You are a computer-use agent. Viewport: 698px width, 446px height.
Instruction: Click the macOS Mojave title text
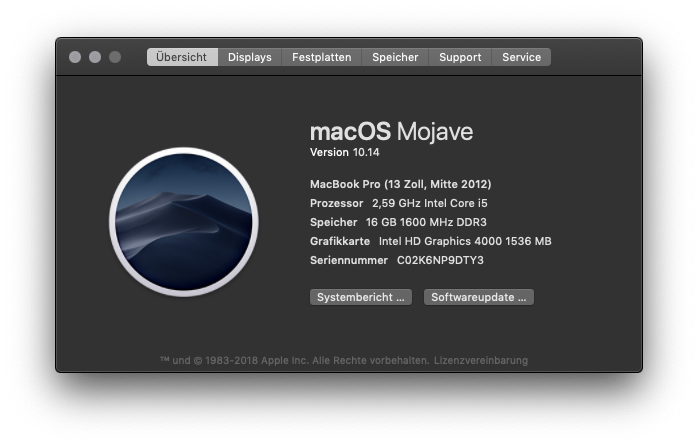[x=391, y=131]
